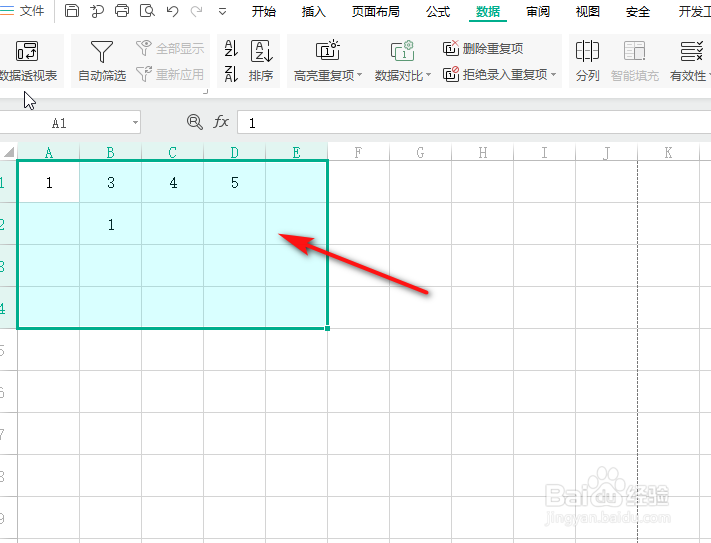
Task: Click the 高亮重复项 icon
Action: coord(327,50)
